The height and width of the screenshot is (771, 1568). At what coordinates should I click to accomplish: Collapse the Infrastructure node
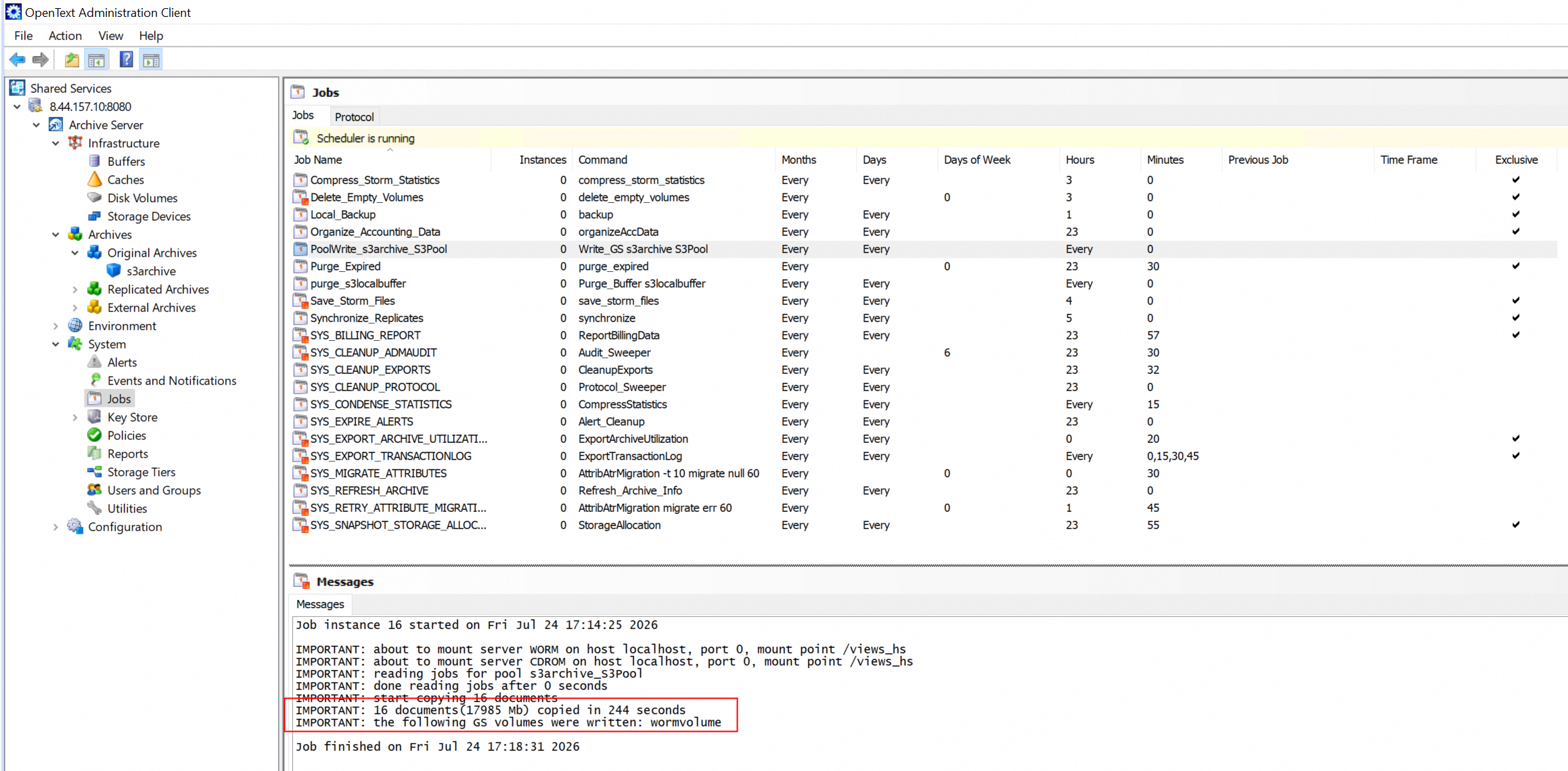click(x=55, y=143)
